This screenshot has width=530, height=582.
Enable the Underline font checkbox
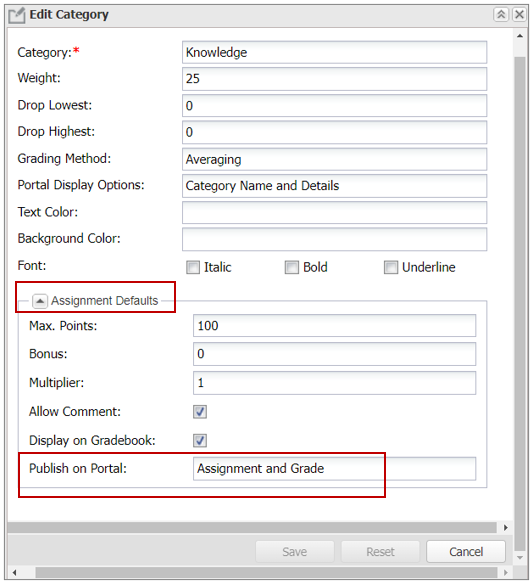click(390, 268)
